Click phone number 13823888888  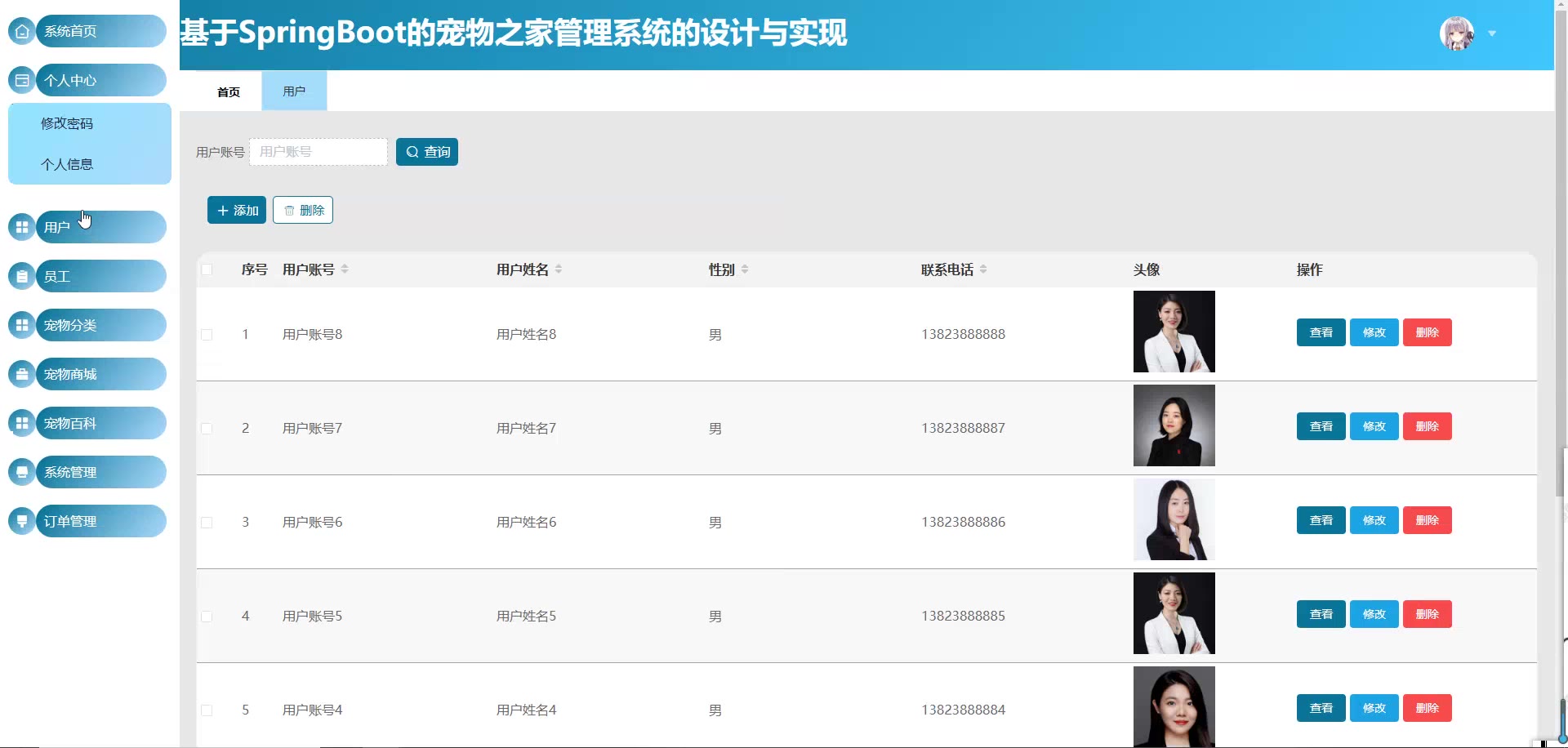[963, 334]
